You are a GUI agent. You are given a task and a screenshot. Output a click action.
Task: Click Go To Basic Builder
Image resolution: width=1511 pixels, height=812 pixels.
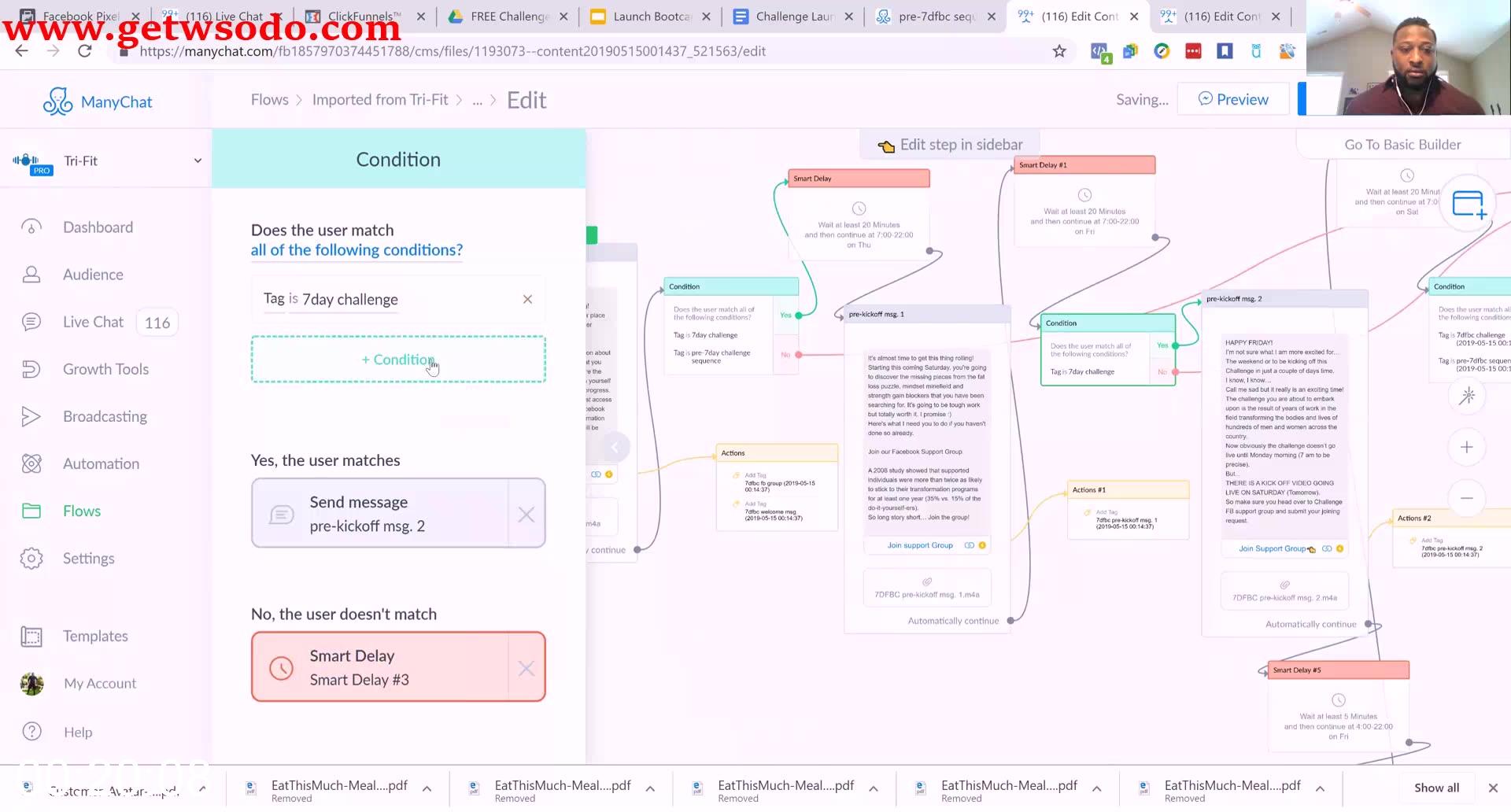pos(1402,145)
